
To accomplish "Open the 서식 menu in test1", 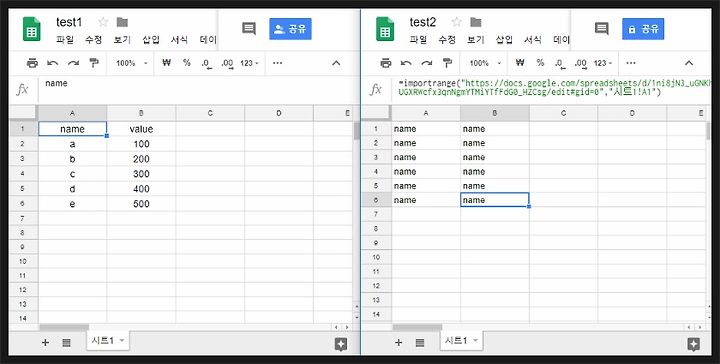I will (x=179, y=39).
